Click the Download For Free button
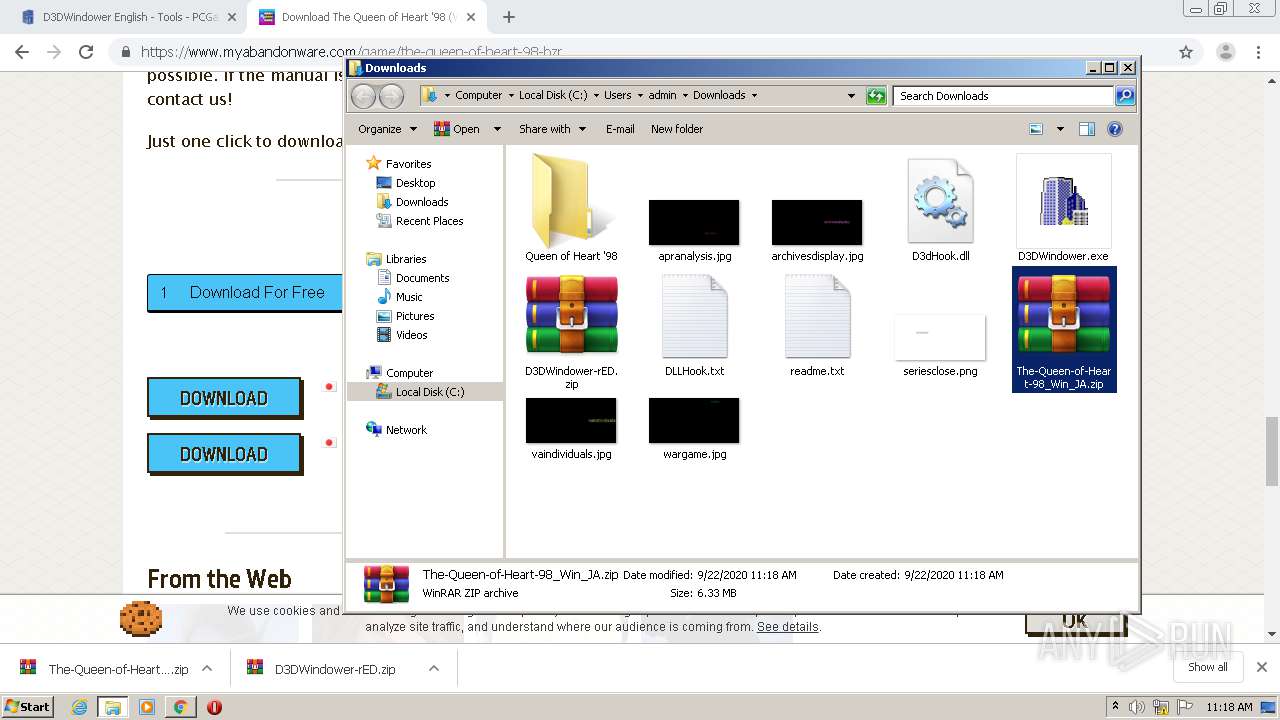1280x720 pixels. 245,292
